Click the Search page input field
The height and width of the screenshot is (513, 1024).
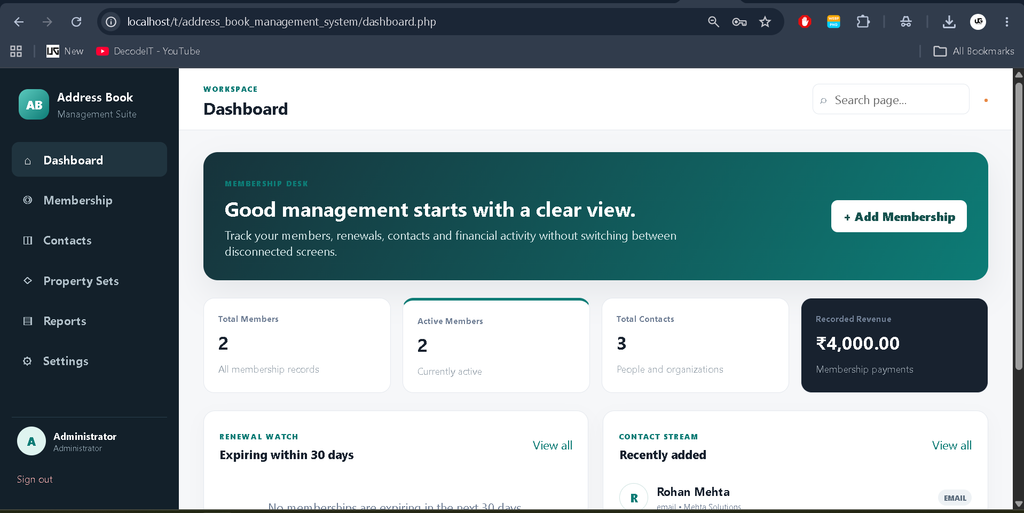[891, 100]
